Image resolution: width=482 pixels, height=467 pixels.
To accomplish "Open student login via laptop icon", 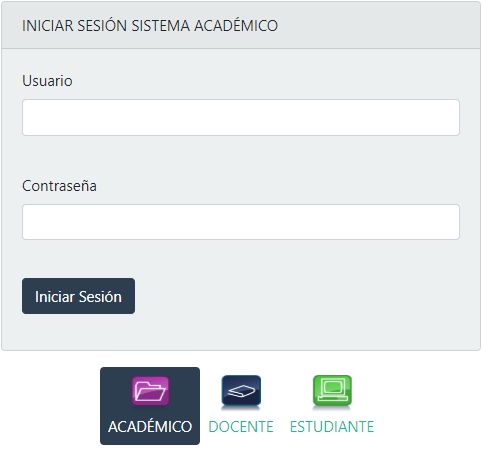I will [332, 391].
